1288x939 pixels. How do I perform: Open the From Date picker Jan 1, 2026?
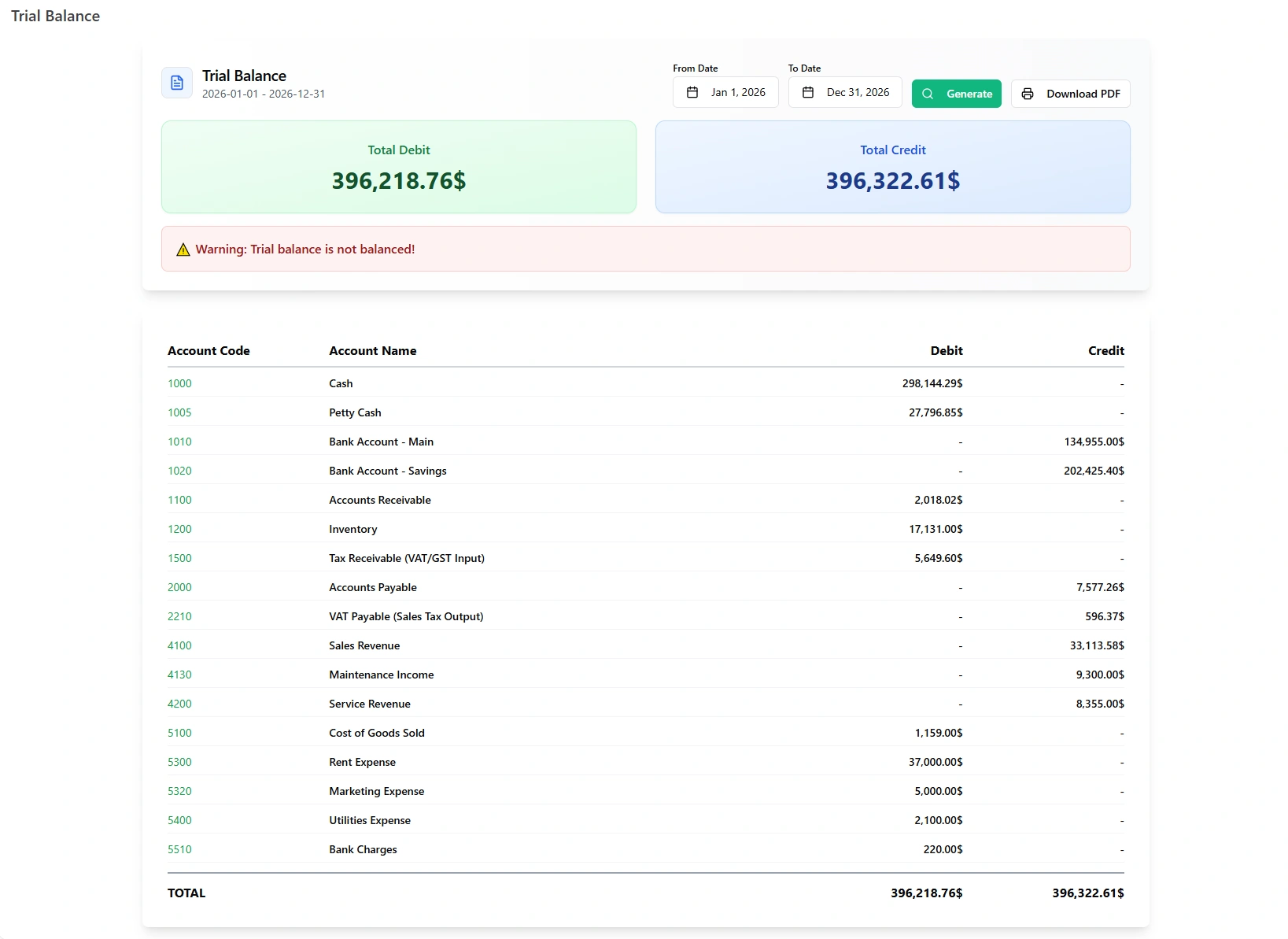point(725,92)
